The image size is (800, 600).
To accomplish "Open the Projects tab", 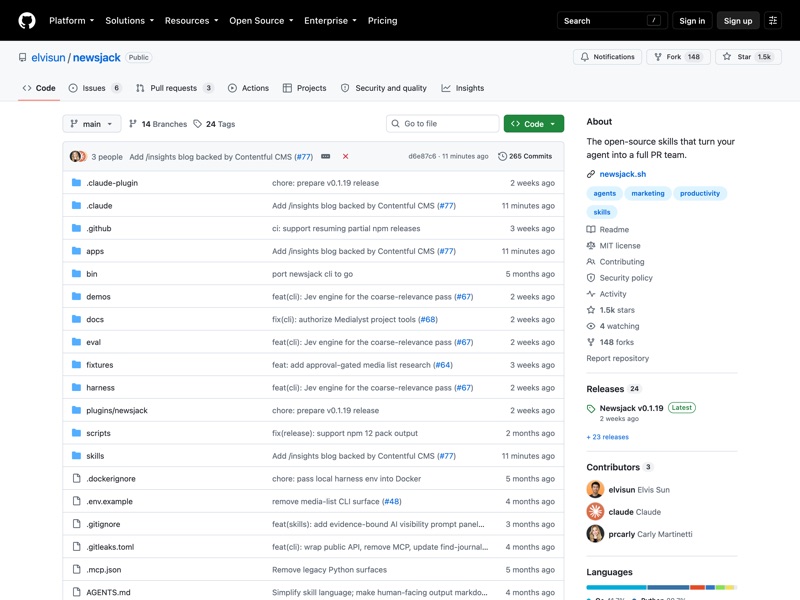I will (x=305, y=88).
